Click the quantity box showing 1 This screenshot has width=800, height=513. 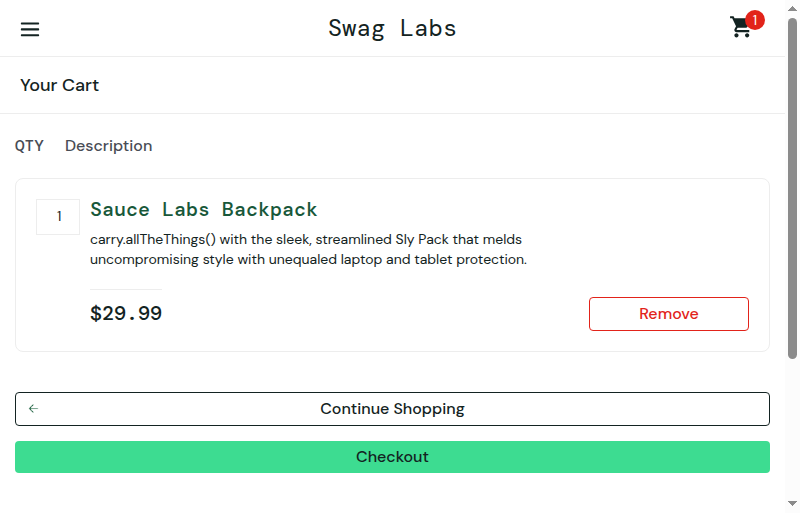tap(58, 217)
